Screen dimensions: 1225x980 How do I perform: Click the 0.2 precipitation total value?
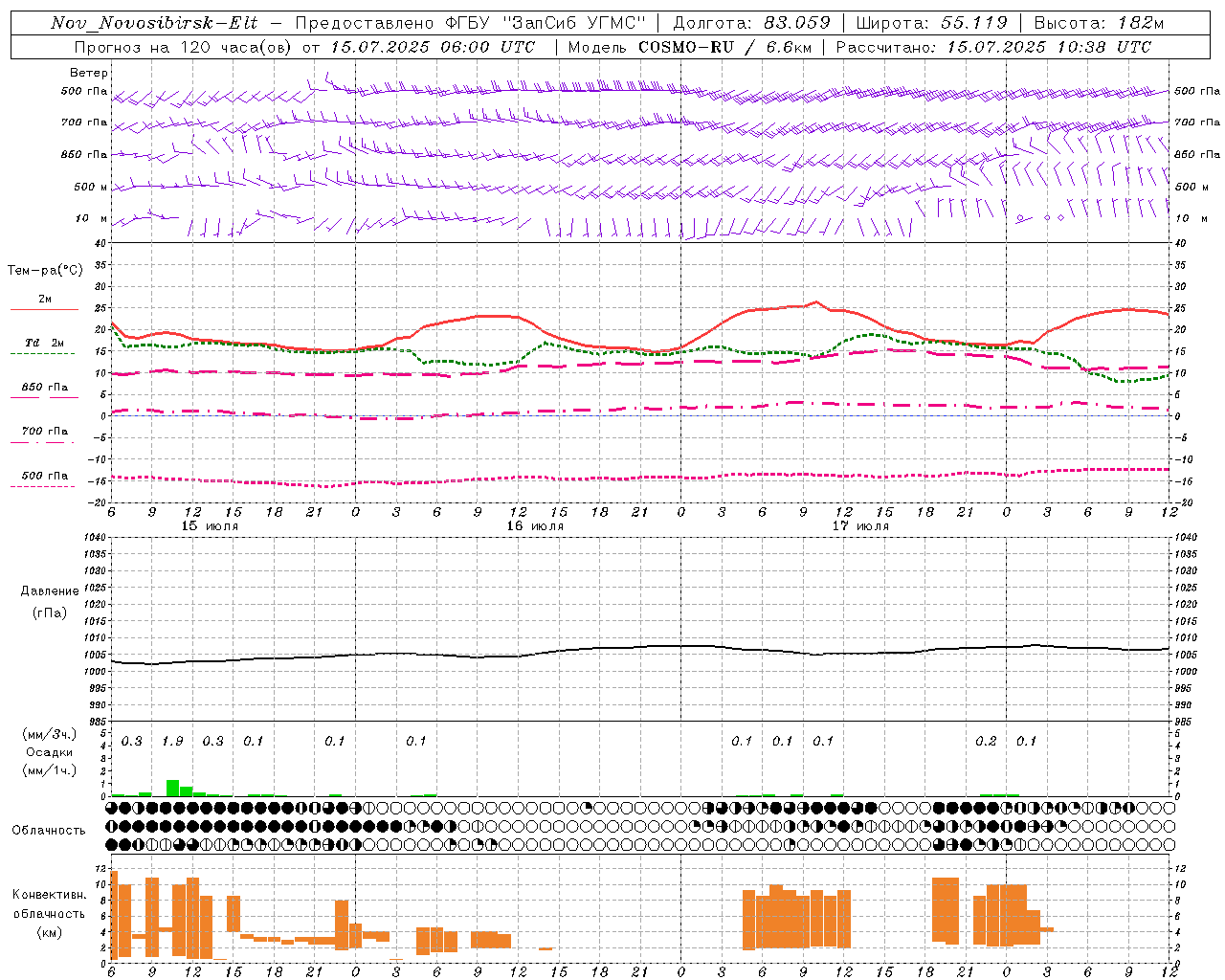(x=986, y=741)
